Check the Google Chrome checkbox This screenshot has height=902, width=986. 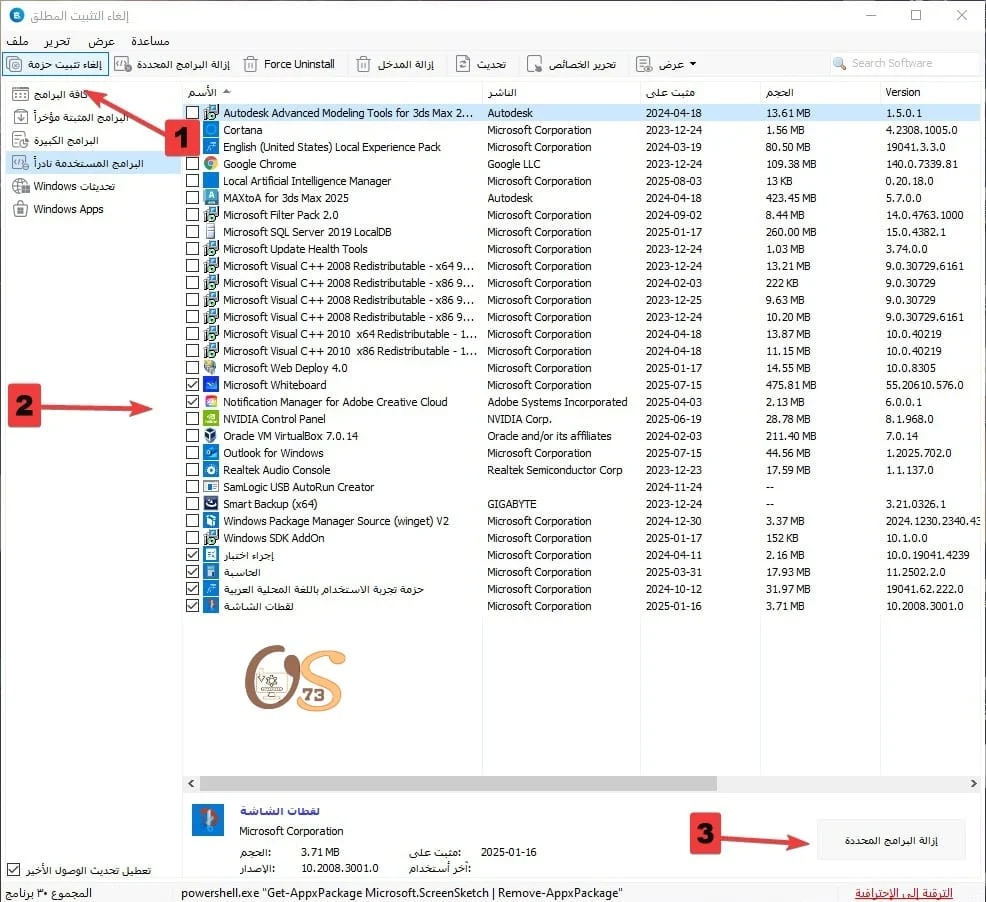click(192, 164)
